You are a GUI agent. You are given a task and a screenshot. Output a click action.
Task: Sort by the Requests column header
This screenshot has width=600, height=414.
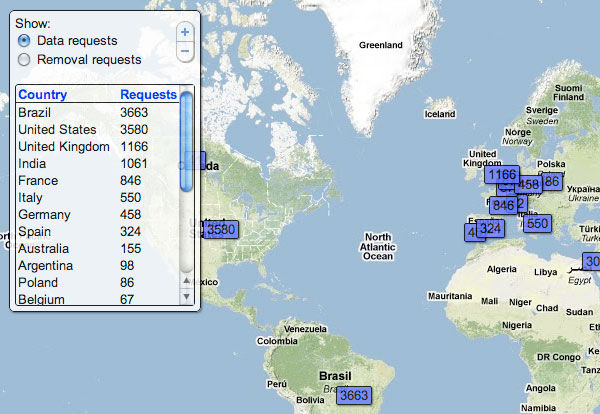pyautogui.click(x=148, y=95)
